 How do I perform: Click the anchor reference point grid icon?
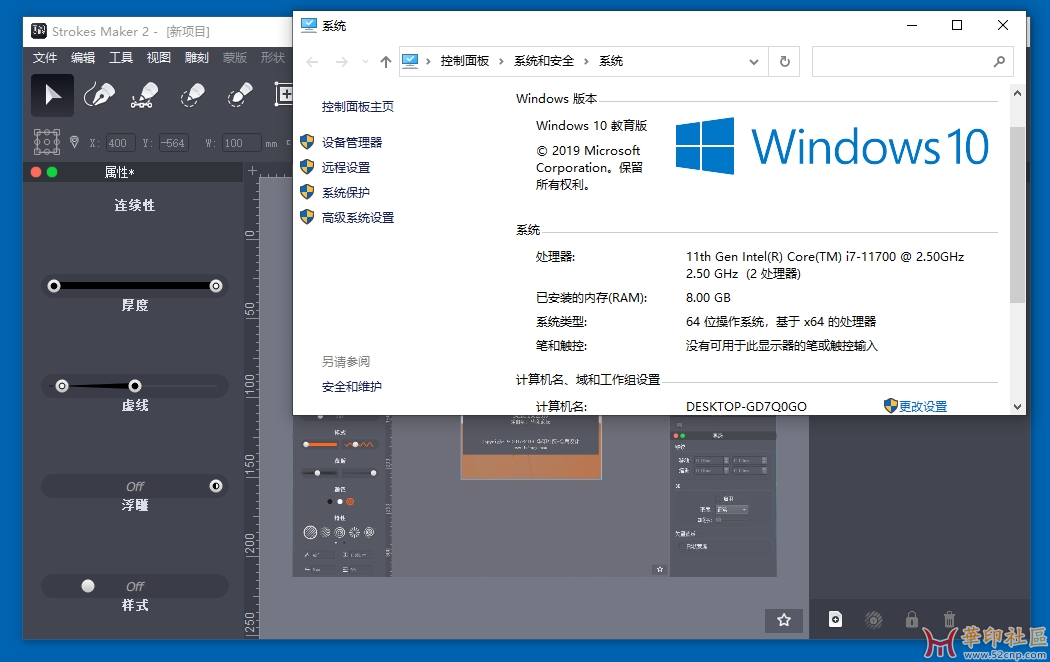[x=47, y=143]
